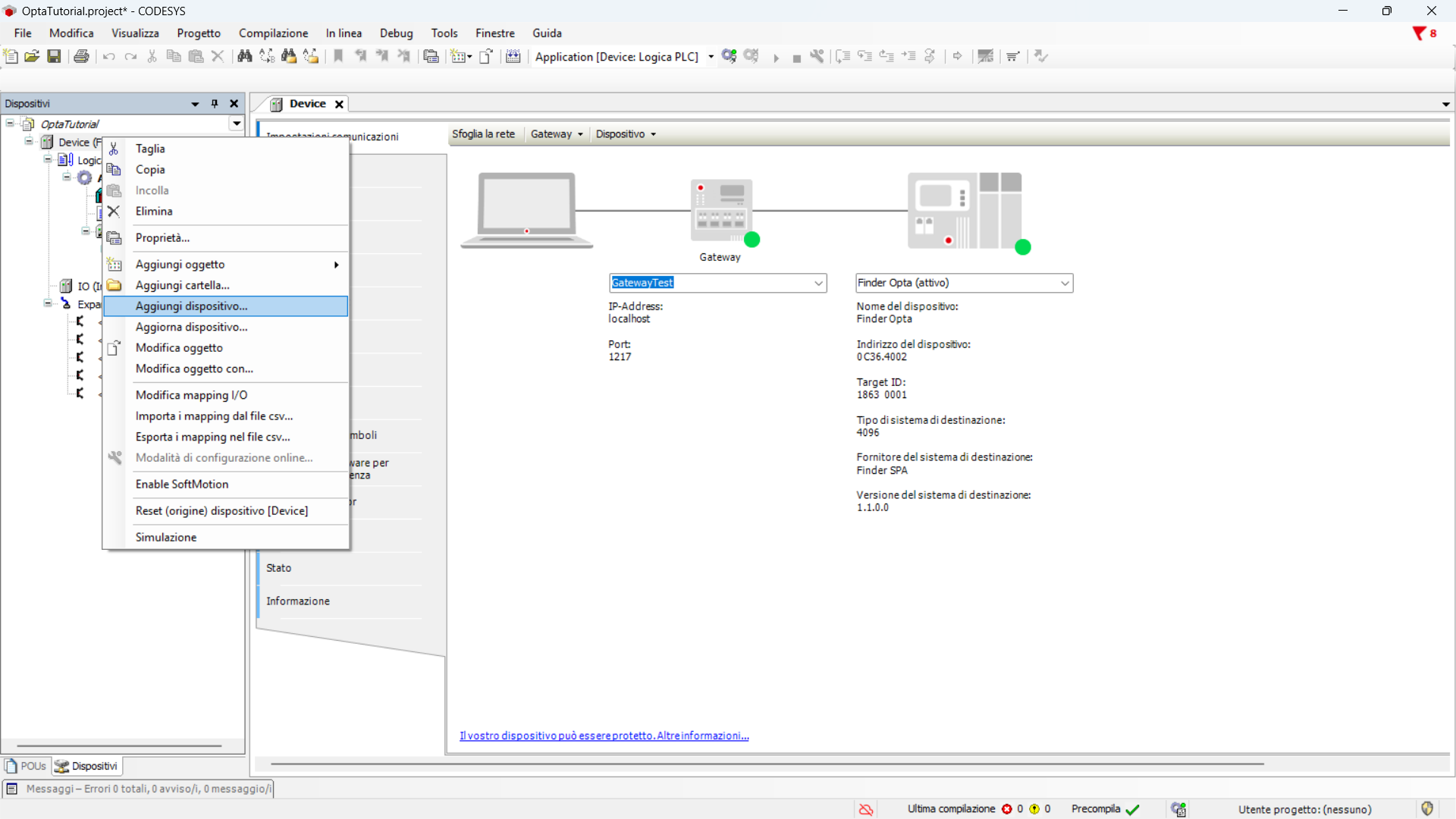Open the Finder Opta (attivo) dropdown
This screenshot has height=819, width=1456.
pyautogui.click(x=1065, y=283)
